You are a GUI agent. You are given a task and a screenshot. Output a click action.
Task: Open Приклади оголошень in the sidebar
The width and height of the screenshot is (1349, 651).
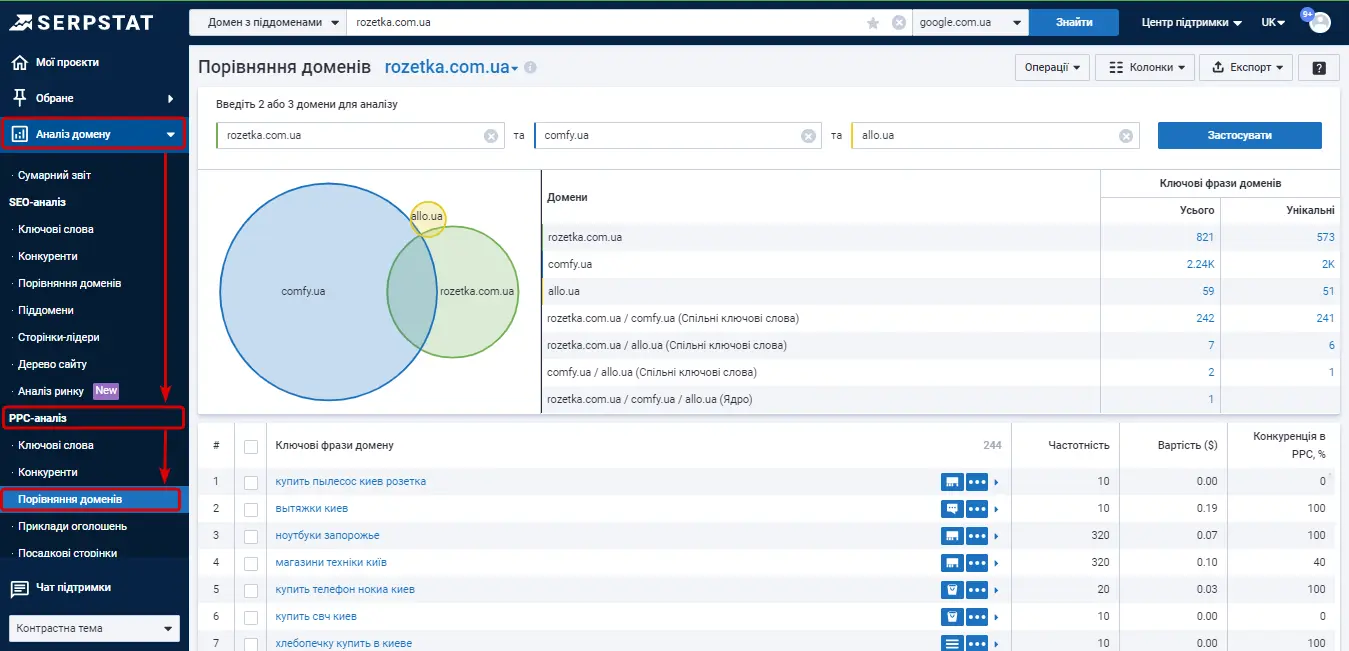72,526
